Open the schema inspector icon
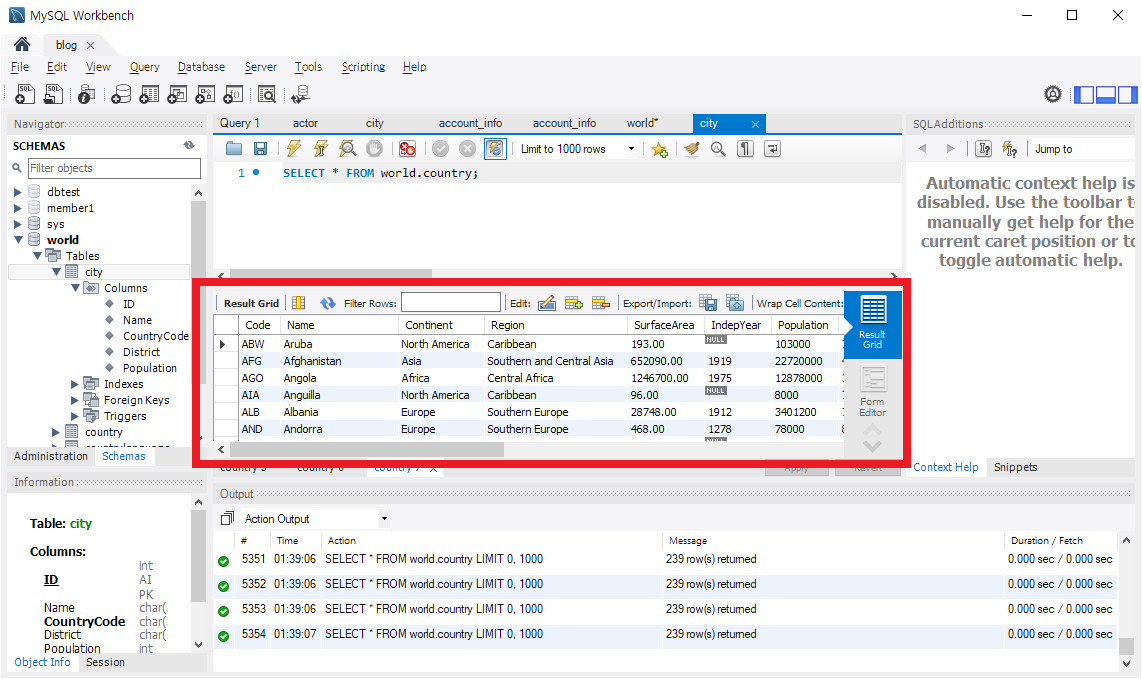Image resolution: width=1142 pixels, height=679 pixels. 86,94
